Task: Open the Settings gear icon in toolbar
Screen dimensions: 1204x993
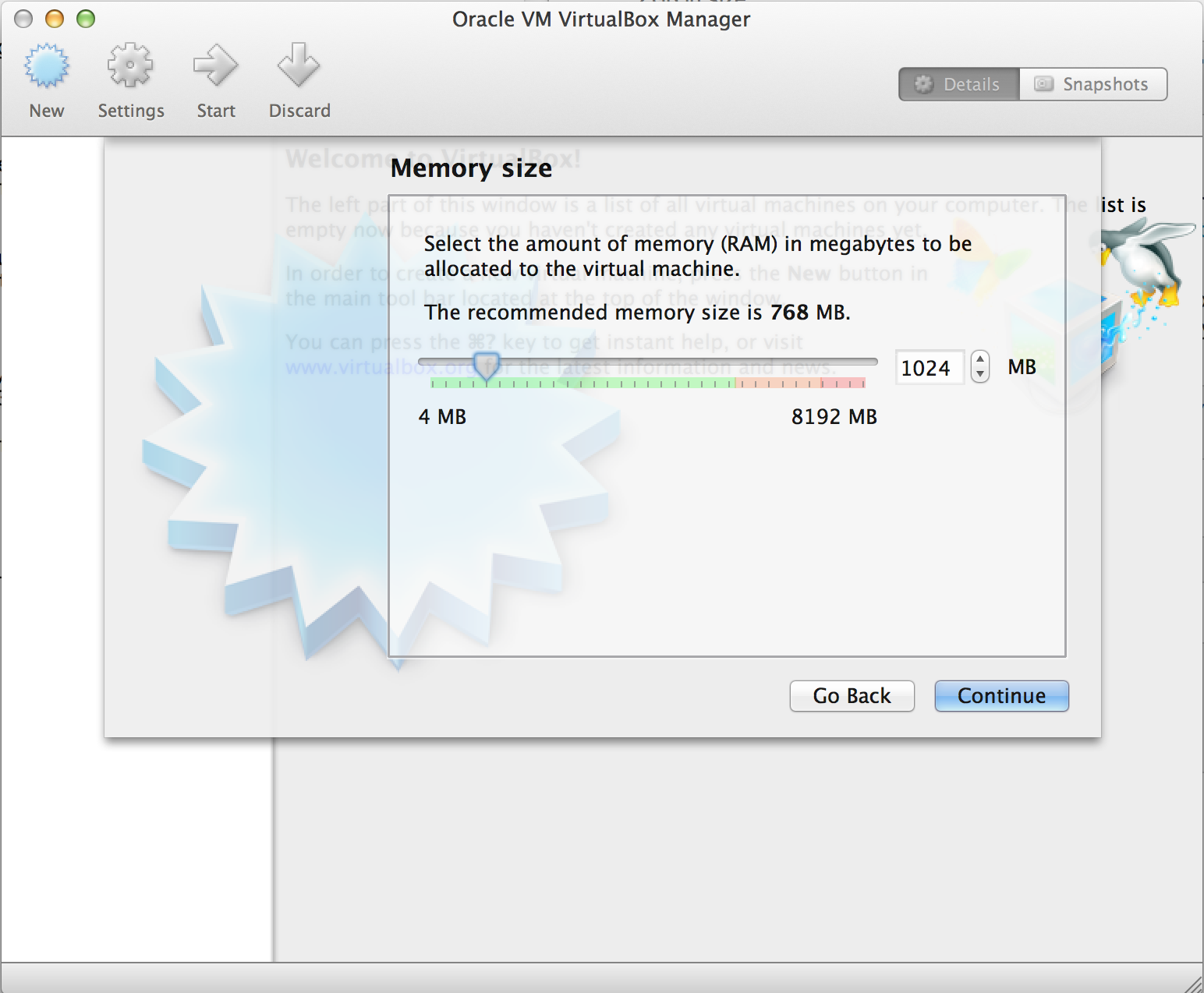Action: (x=130, y=66)
